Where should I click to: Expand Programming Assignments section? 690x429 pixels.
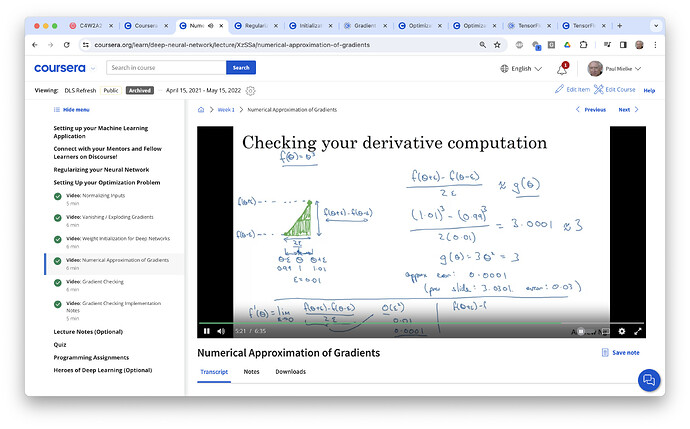91,357
